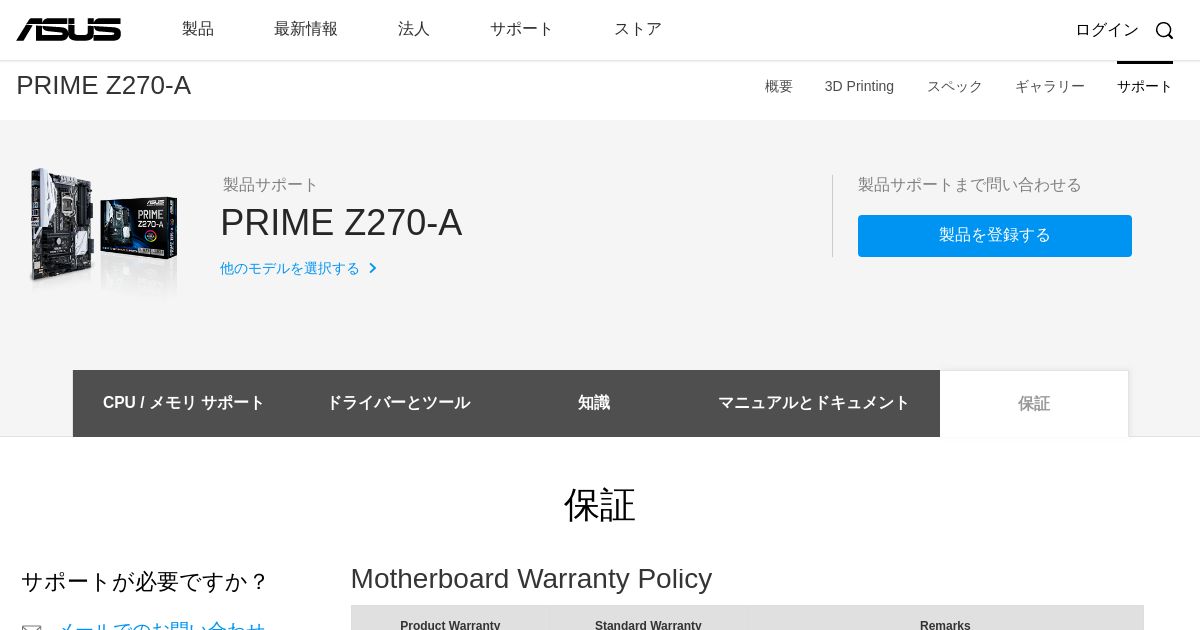Go to the ギャラリー section

point(1050,86)
